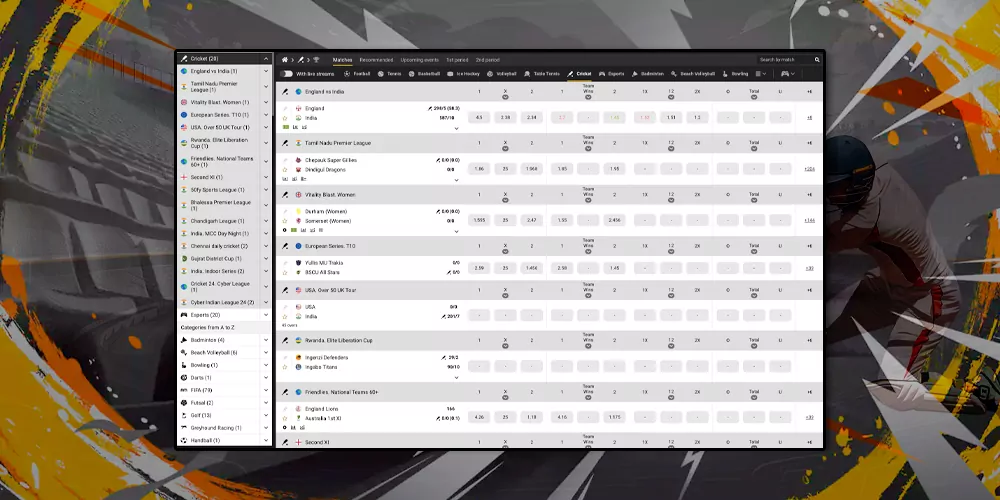Open Team Wins dropdown in England vs India header

point(588,97)
